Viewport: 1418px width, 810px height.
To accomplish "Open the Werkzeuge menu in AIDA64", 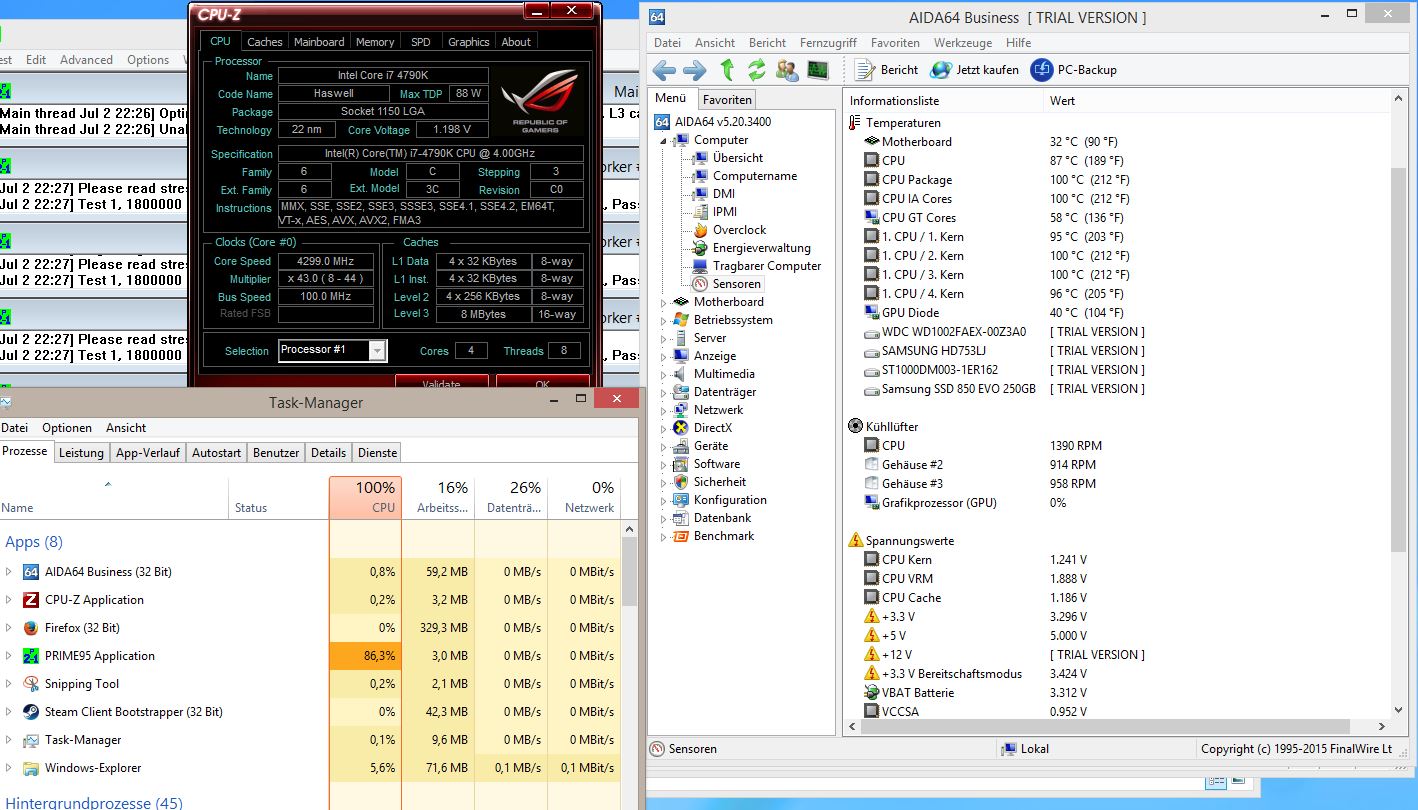I will [963, 43].
